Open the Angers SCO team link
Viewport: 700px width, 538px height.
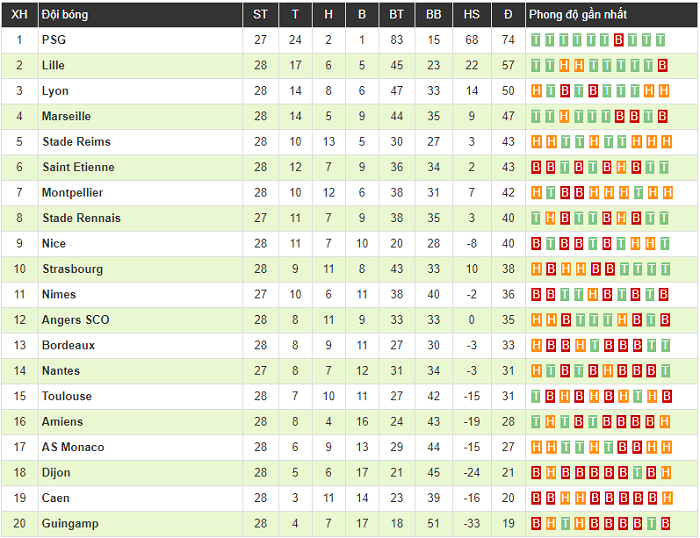76,320
